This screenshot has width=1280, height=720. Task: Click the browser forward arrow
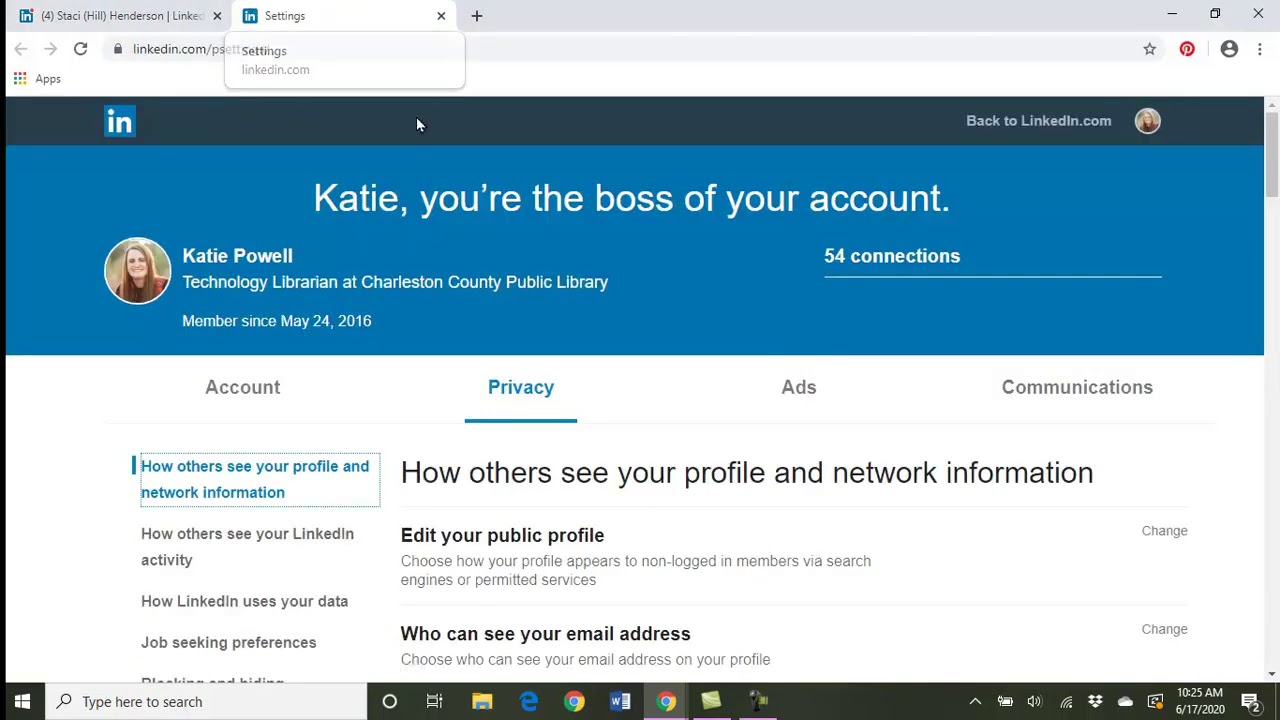click(x=50, y=49)
